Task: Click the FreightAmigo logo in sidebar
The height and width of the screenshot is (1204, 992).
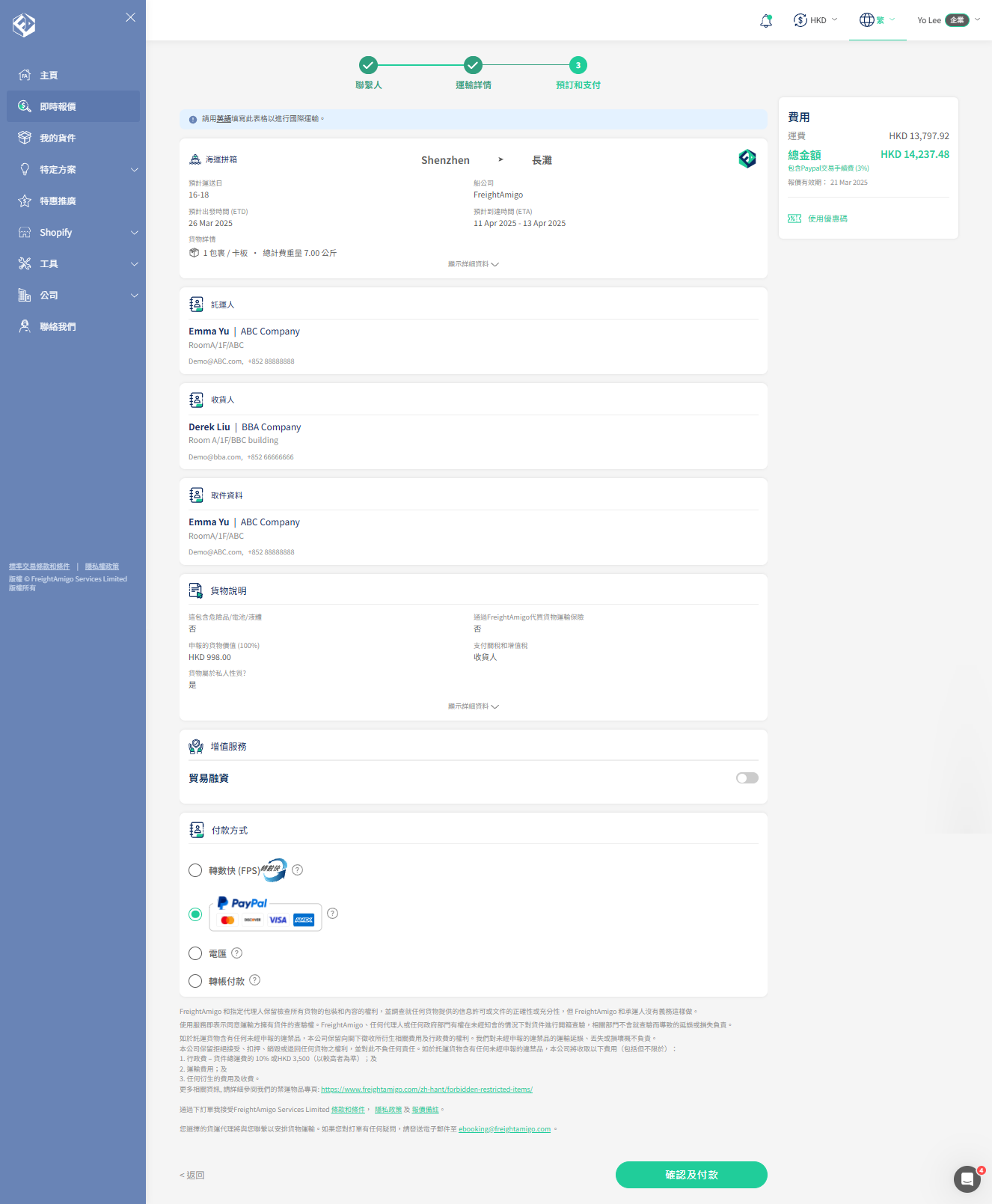Action: 24,25
